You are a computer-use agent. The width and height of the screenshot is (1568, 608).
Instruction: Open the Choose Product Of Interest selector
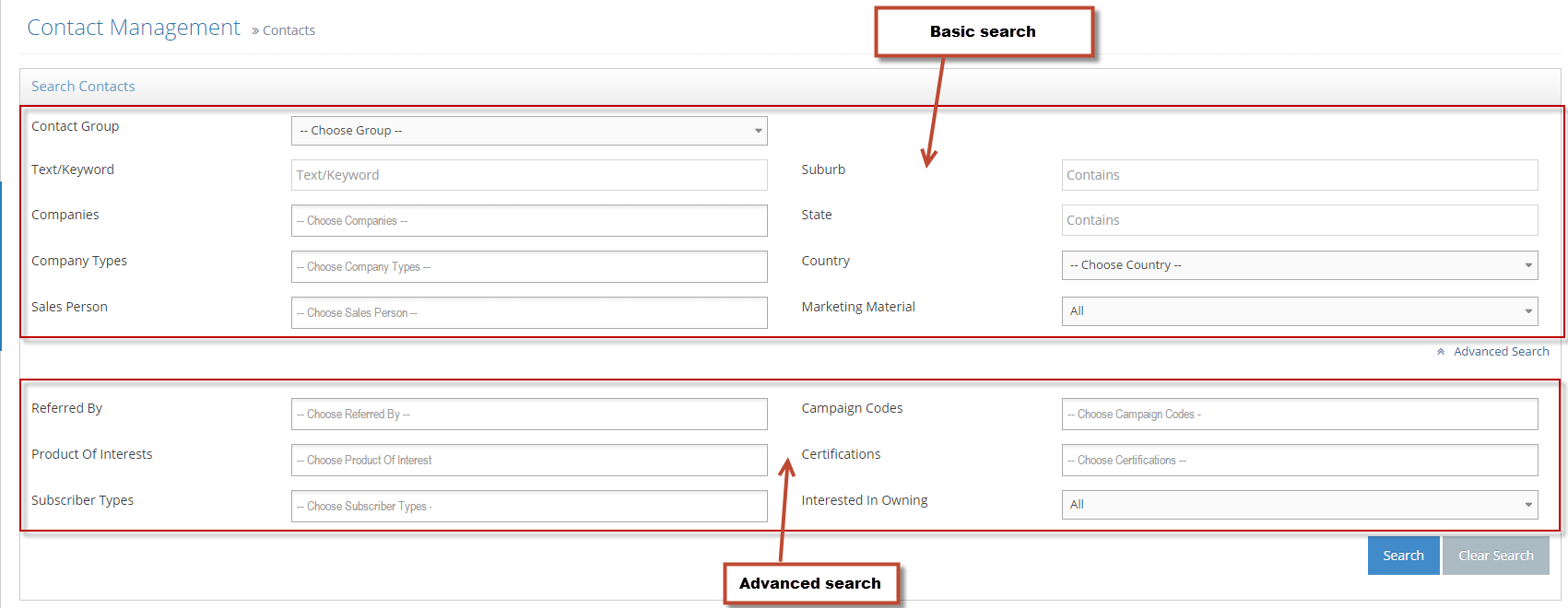pos(528,461)
